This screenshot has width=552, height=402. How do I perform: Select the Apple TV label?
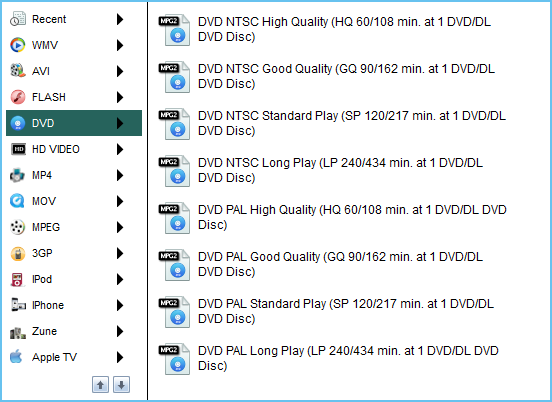tap(54, 357)
